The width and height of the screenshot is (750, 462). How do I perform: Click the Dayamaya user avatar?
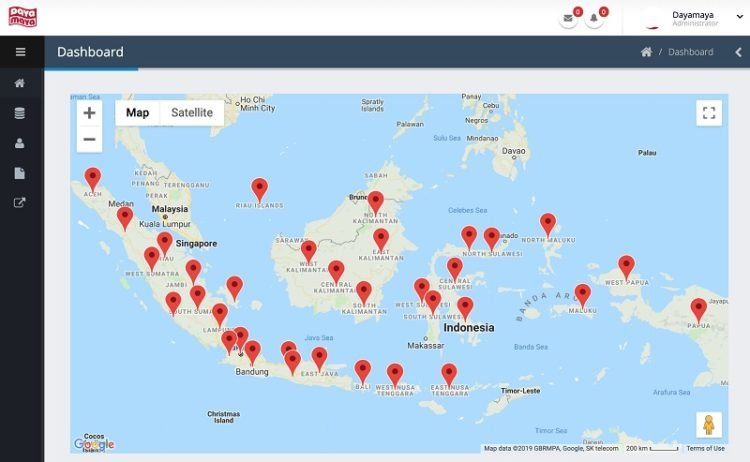pos(652,19)
